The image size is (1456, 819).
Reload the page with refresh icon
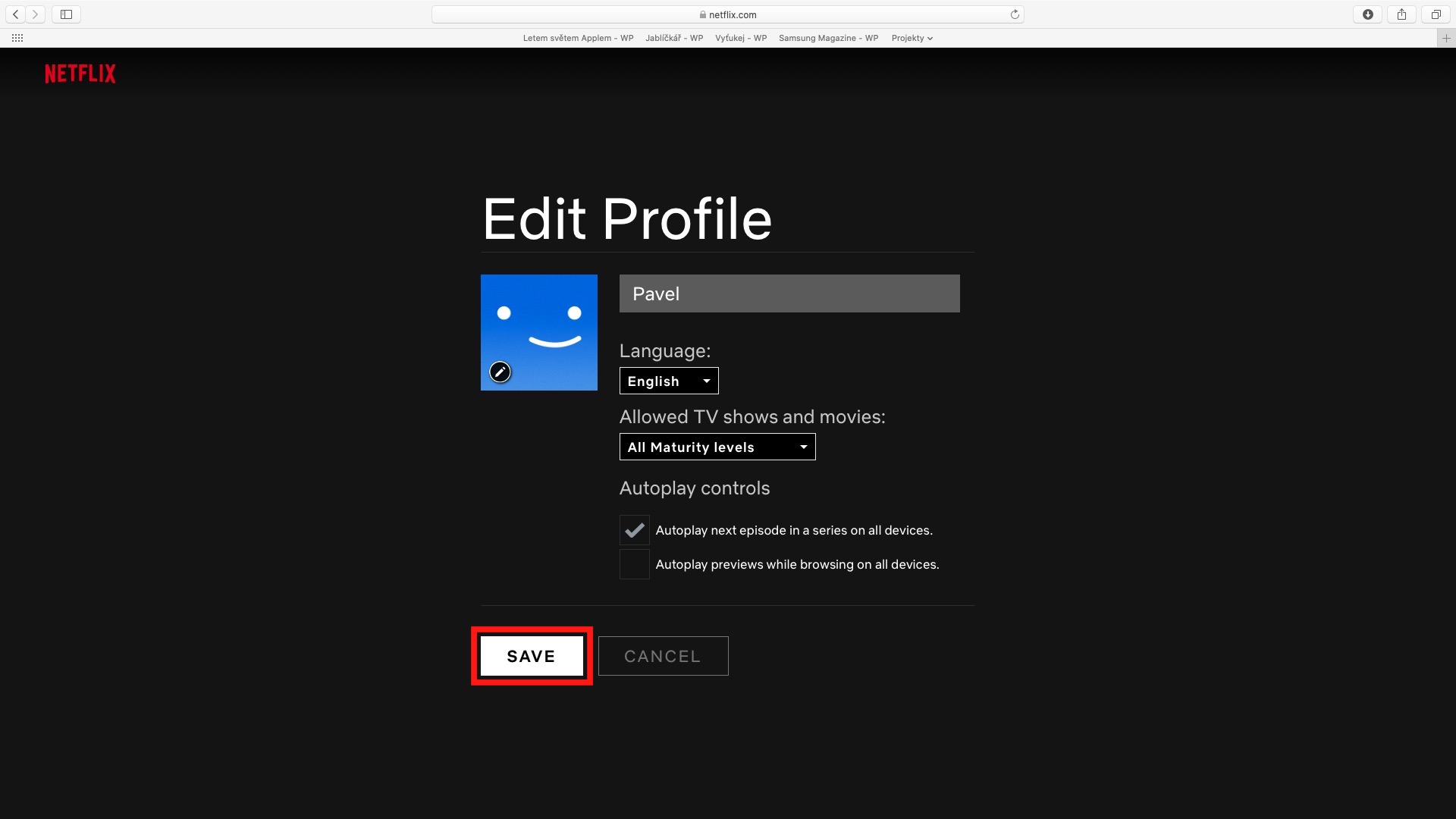click(x=1015, y=14)
